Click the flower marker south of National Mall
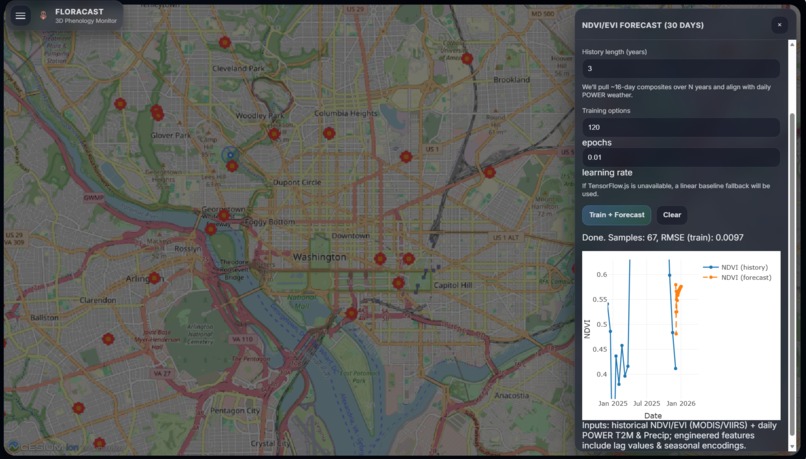 pos(351,313)
